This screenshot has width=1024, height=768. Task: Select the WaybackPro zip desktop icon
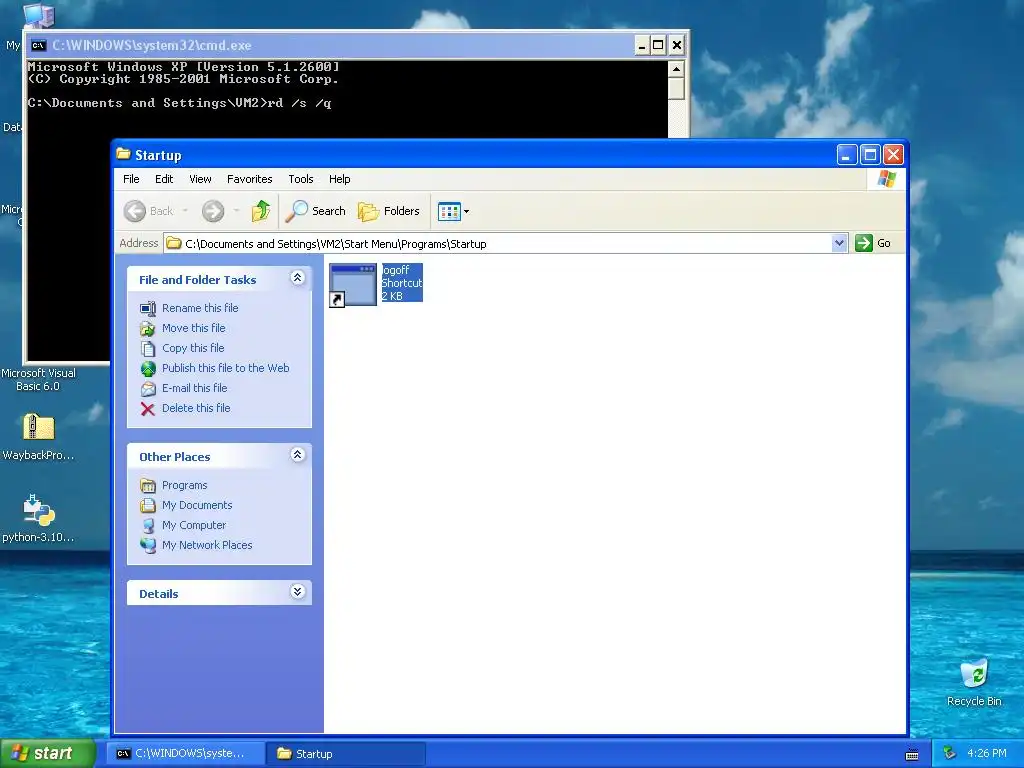(39, 428)
